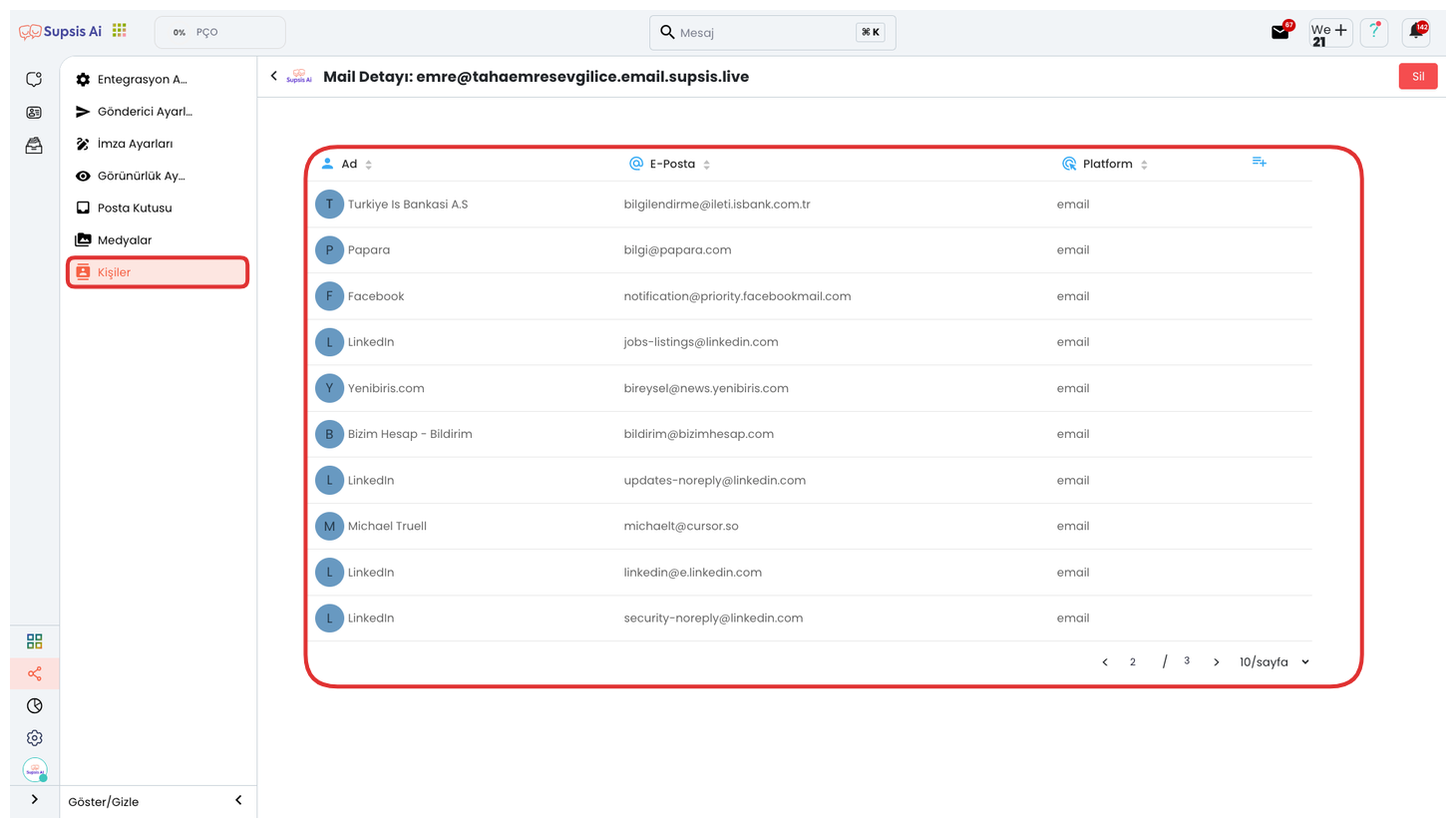Go back with Mail Detayı arrow
Image resolution: width=1456 pixels, height=828 pixels.
[x=274, y=76]
